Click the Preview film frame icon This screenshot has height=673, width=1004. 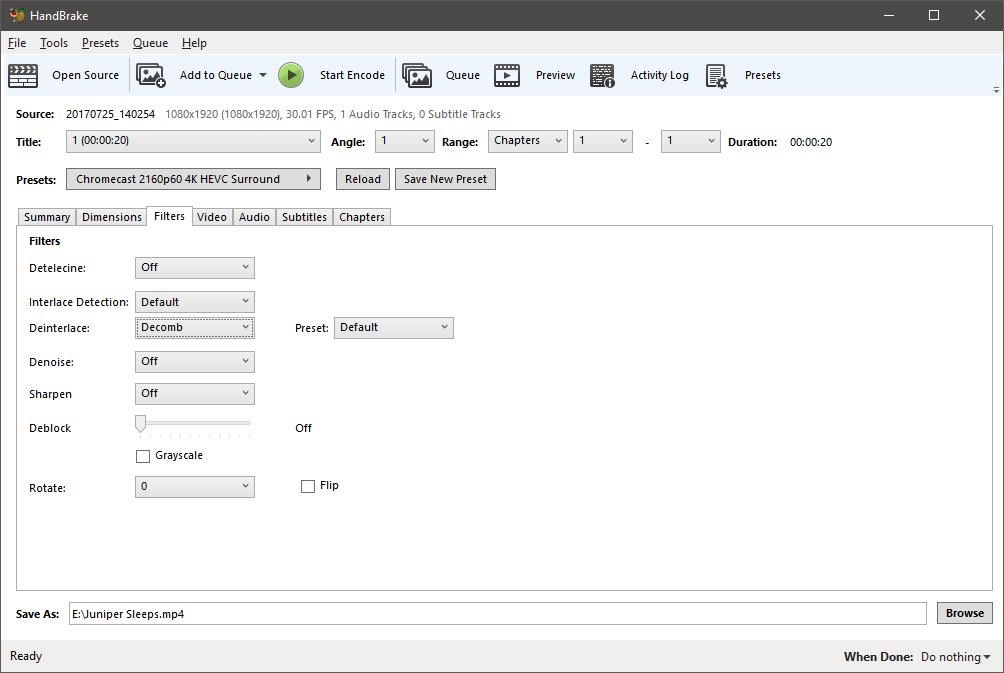(x=507, y=76)
